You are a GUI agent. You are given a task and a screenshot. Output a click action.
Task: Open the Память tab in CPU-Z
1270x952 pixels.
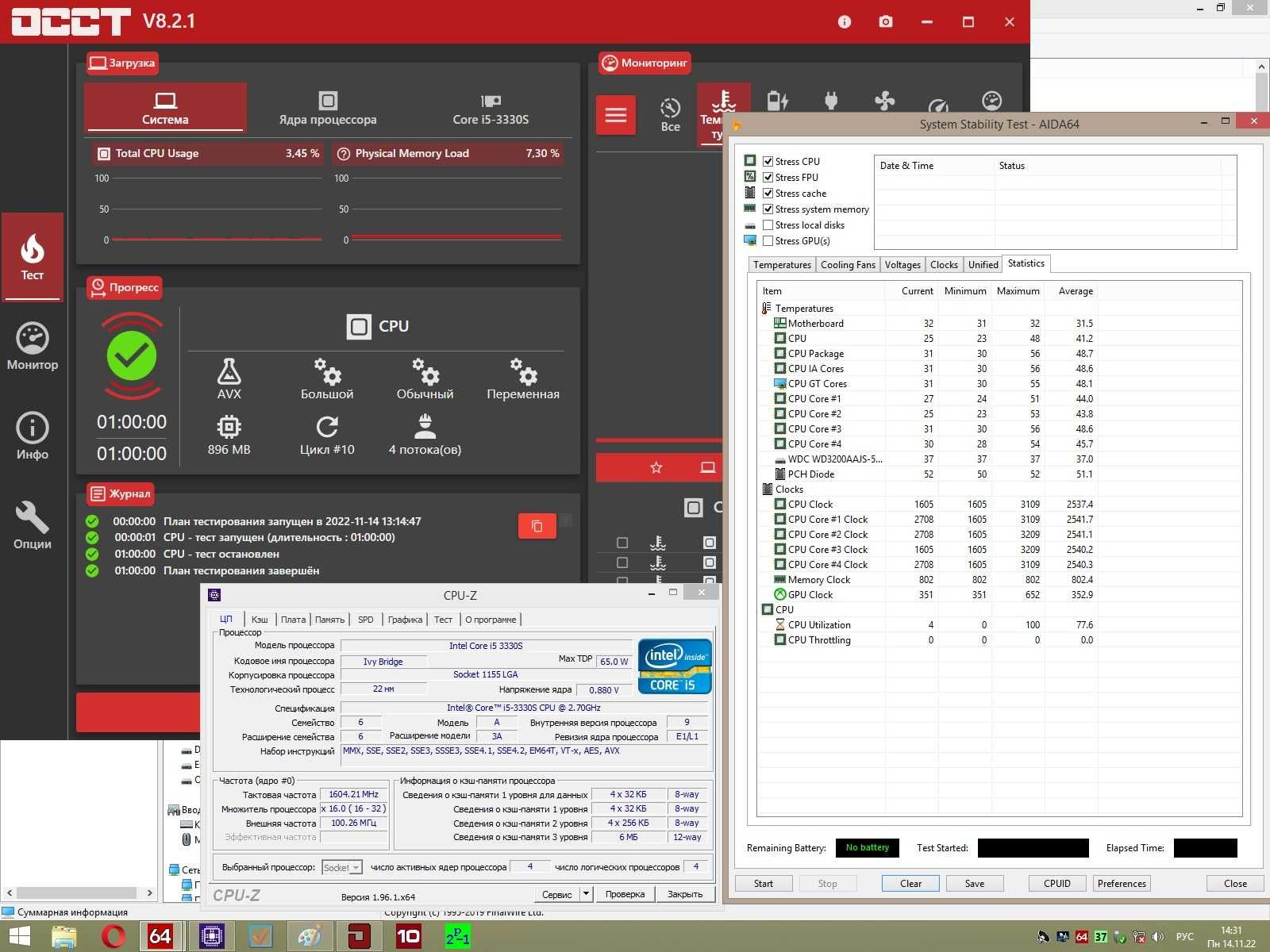[329, 620]
